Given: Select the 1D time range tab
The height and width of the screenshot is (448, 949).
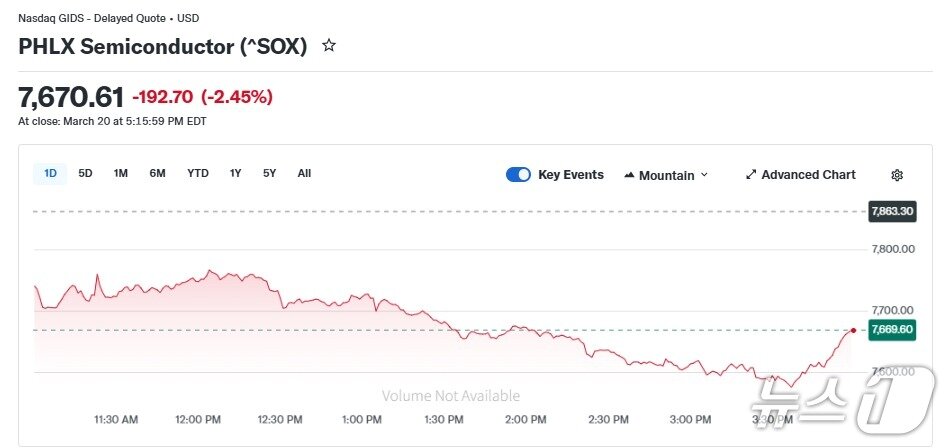Looking at the screenshot, I should tap(50, 173).
